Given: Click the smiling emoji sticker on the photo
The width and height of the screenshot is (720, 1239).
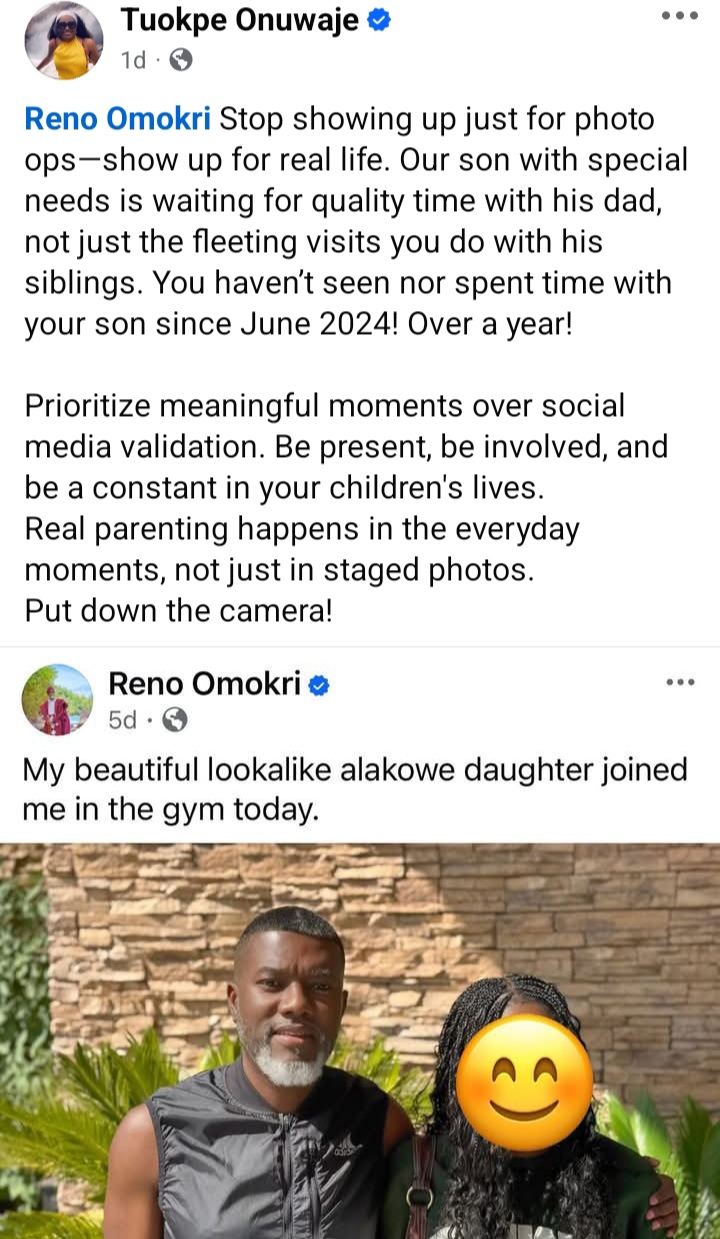Looking at the screenshot, I should 524,1082.
